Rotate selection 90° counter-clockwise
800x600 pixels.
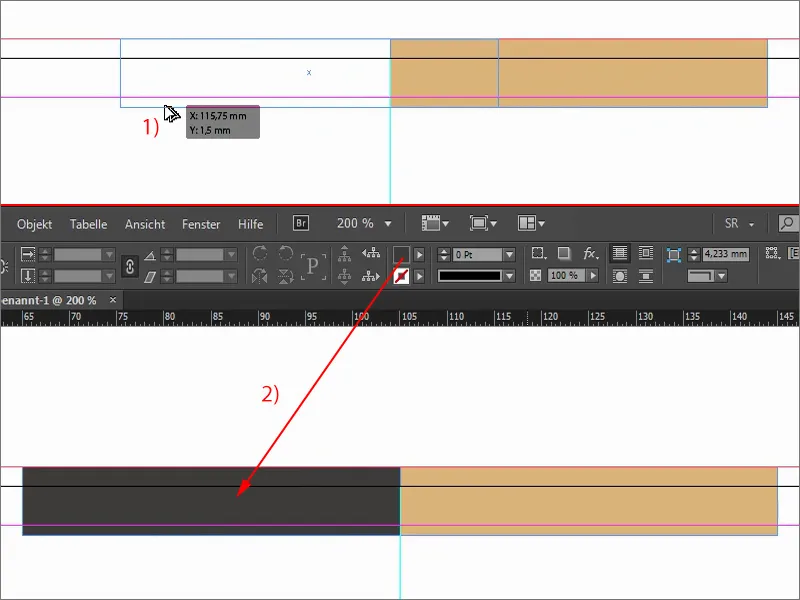point(286,253)
